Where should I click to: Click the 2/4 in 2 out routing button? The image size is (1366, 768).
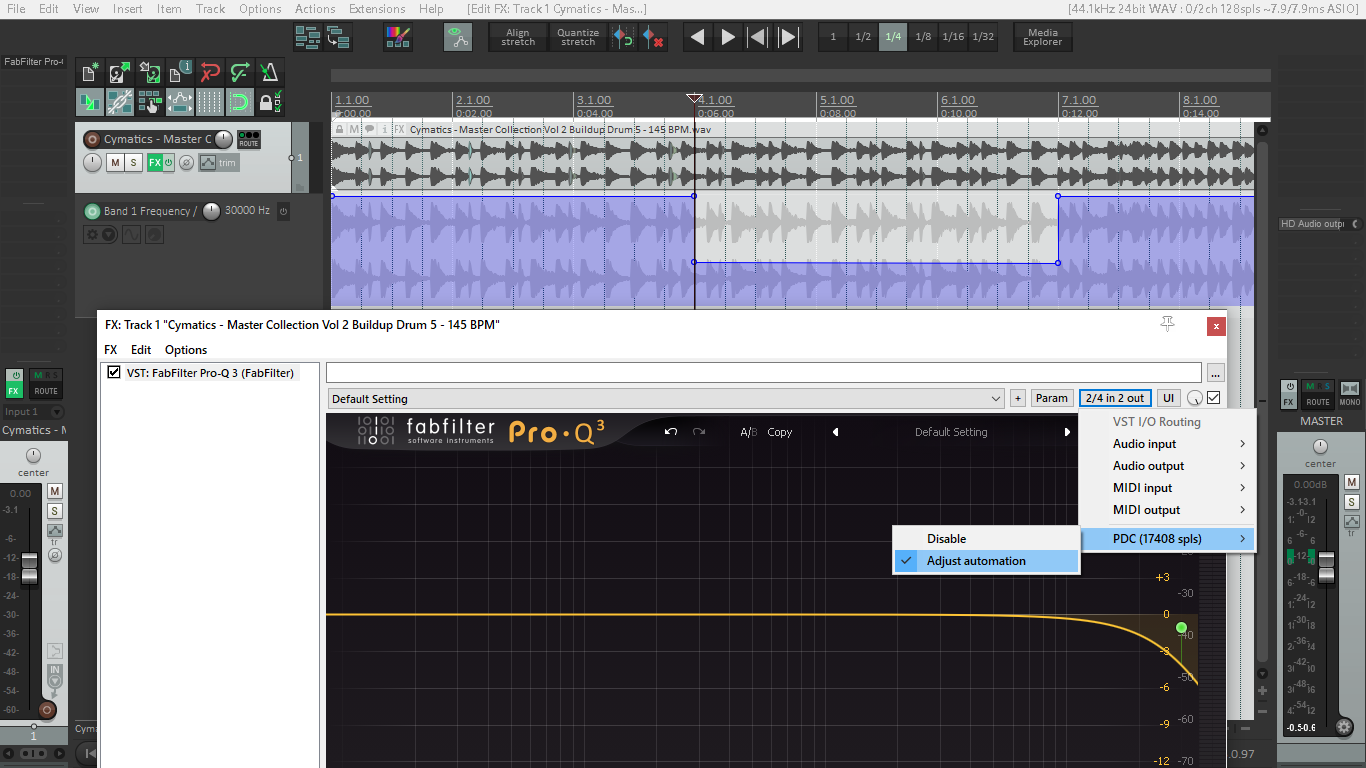point(1115,398)
